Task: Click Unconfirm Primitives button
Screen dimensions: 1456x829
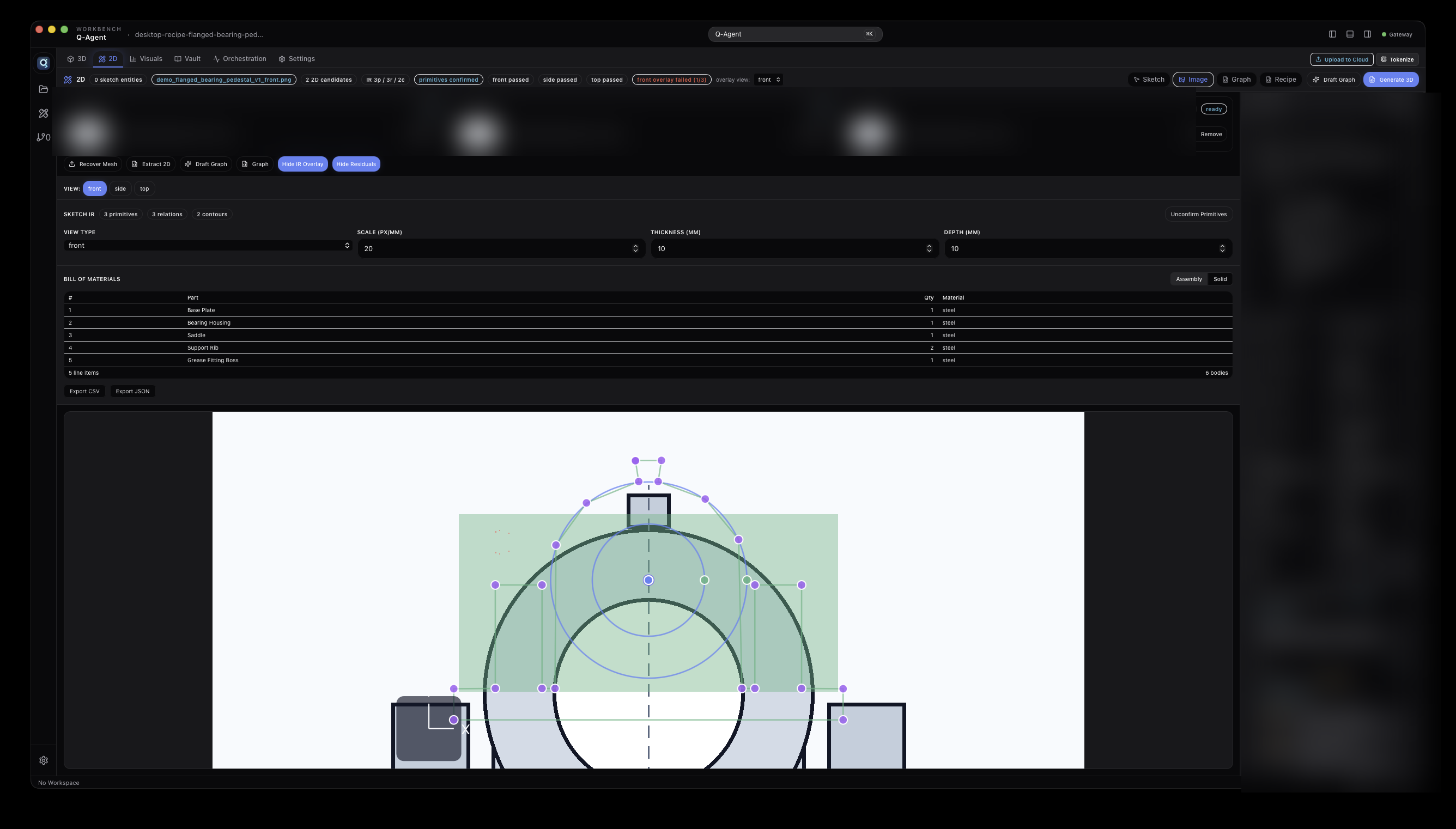Action: point(1199,214)
